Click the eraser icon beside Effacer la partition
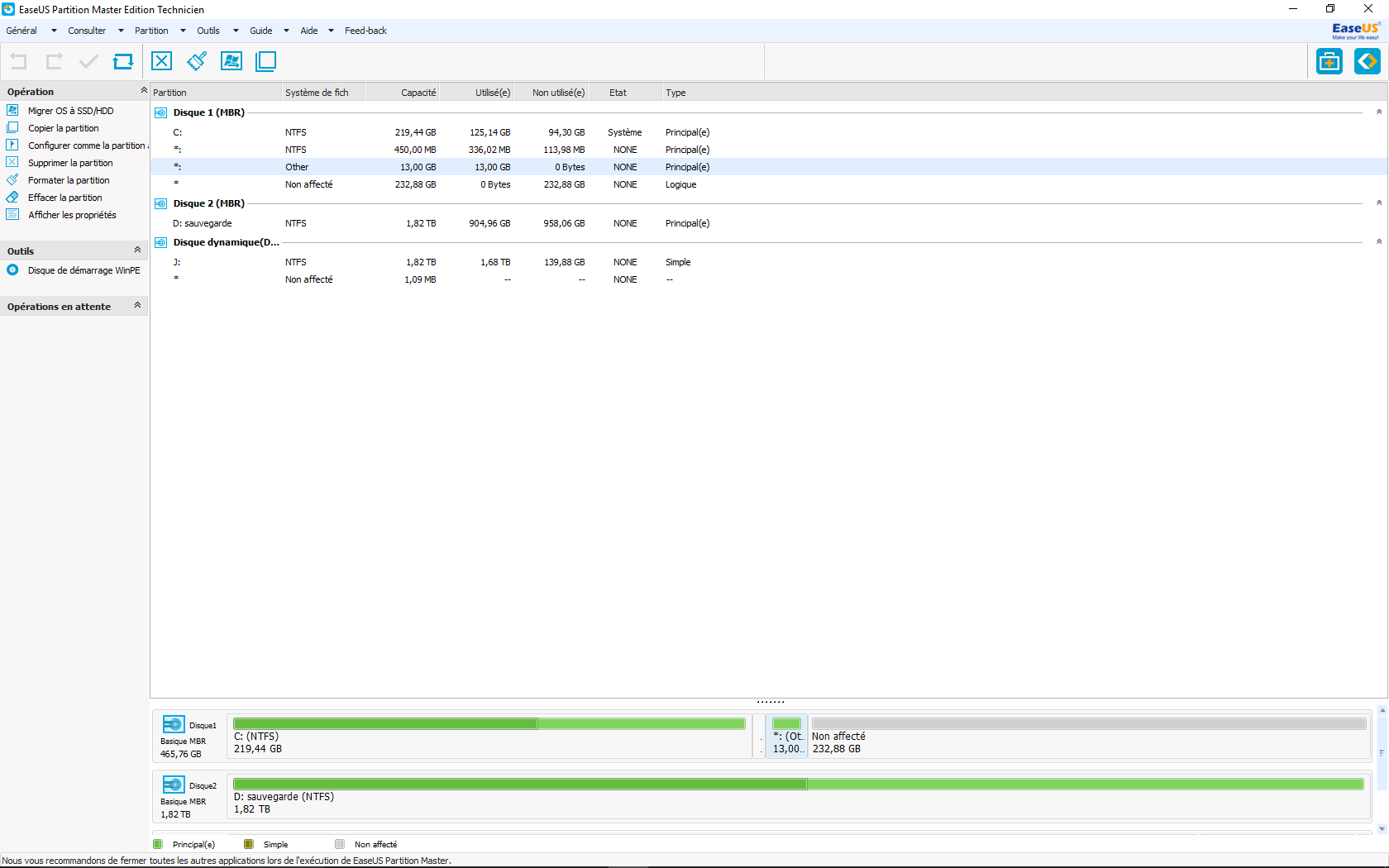1389x868 pixels. click(12, 197)
